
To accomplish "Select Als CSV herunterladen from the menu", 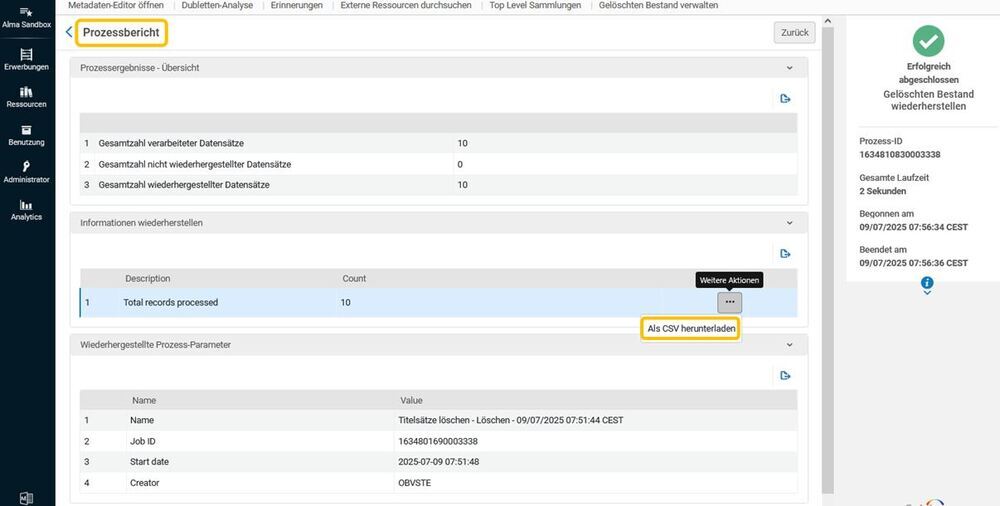I will tap(691, 329).
